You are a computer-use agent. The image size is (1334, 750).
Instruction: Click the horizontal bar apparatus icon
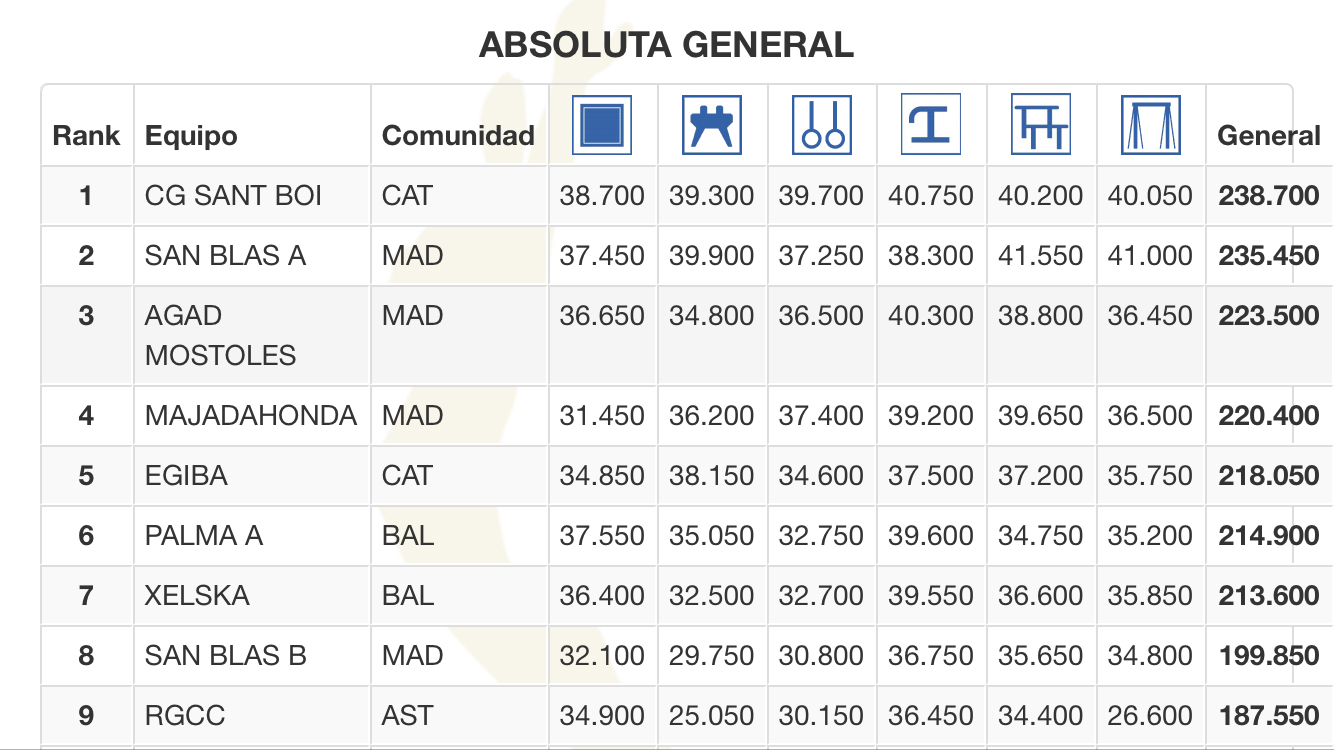click(1151, 125)
